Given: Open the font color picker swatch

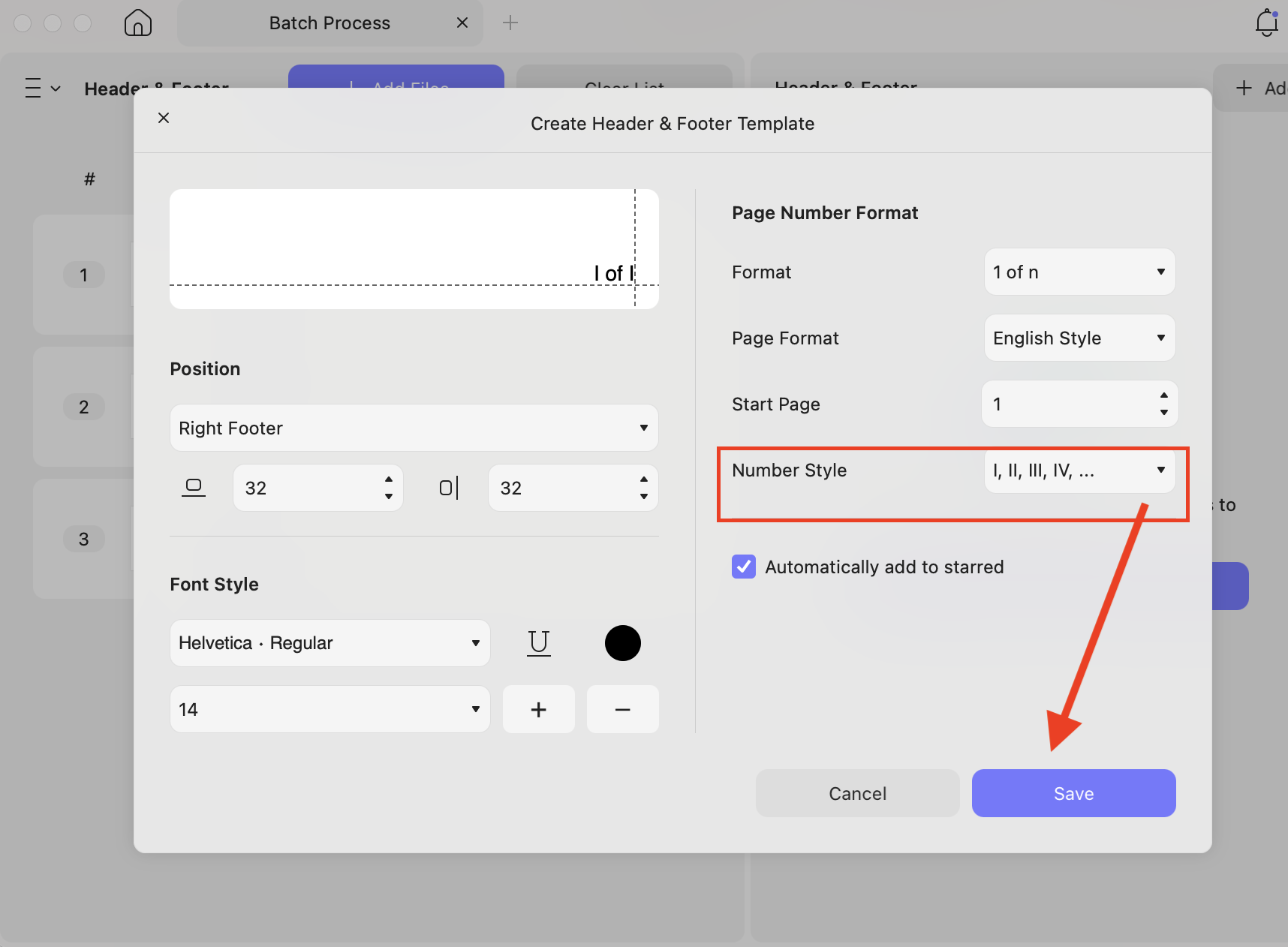Looking at the screenshot, I should 623,643.
